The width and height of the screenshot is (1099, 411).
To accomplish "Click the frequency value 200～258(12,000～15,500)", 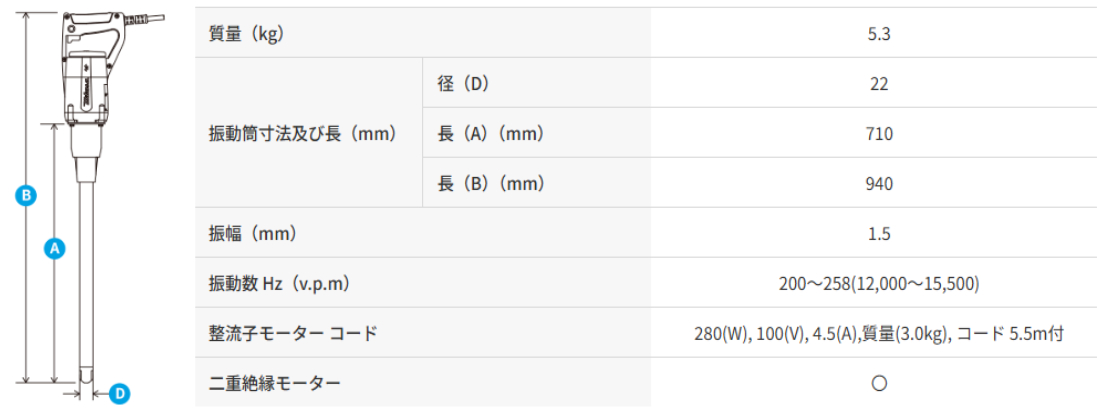I will tap(878, 283).
